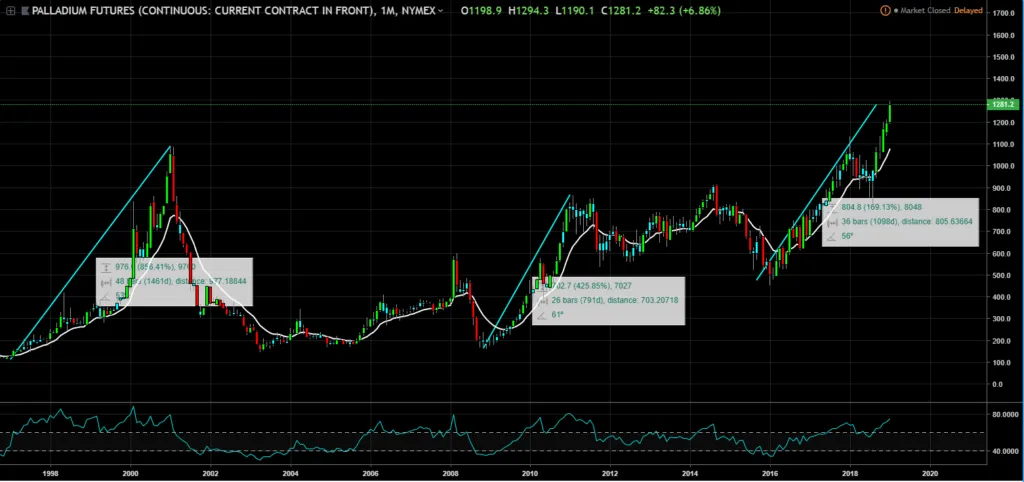Select measurement text 702.7 (425.85%), 7027
Screen dimensions: 1024x482
point(593,286)
